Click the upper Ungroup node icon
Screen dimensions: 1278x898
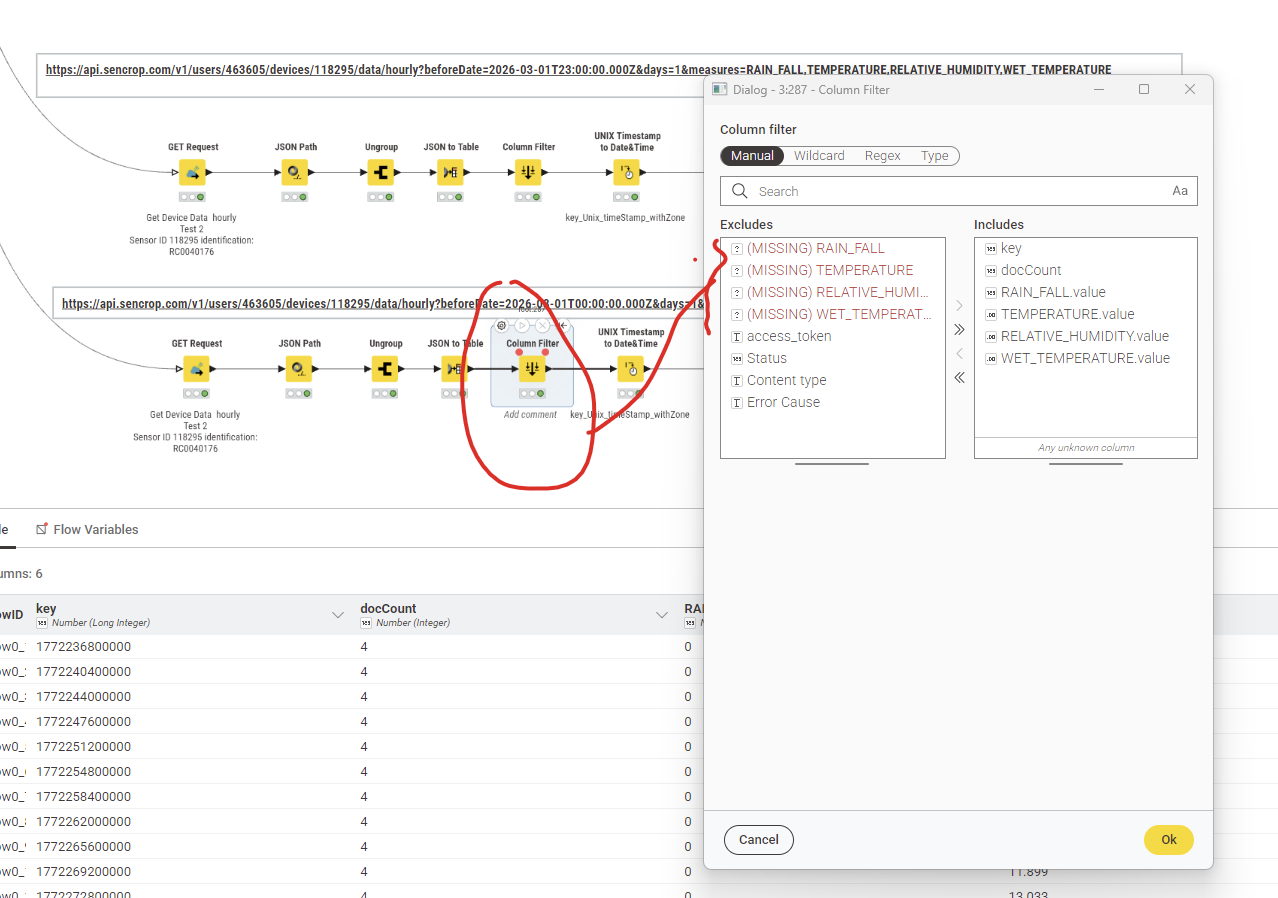pos(381,173)
